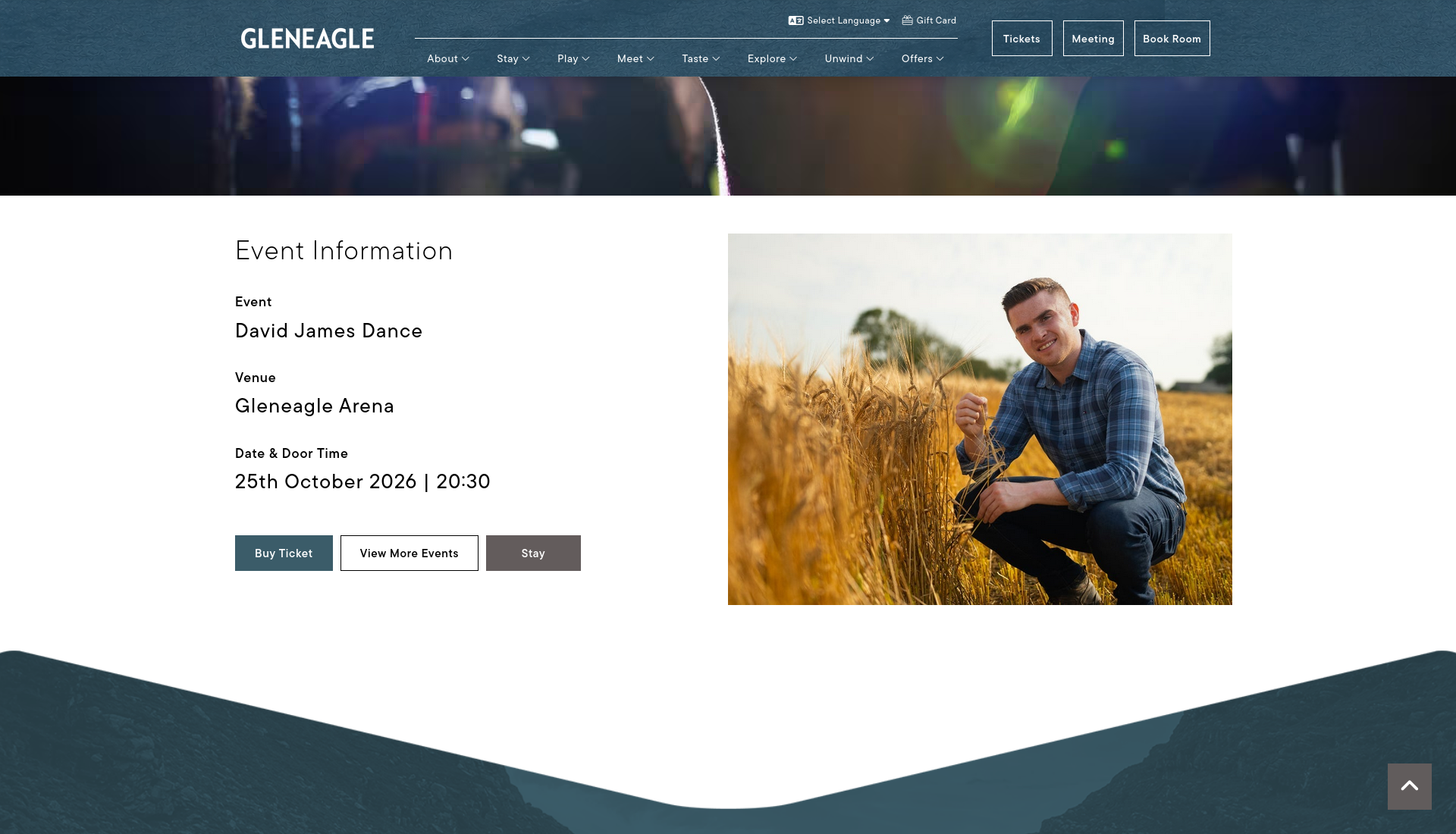Viewport: 1456px width, 834px height.
Task: Click the gift card icon
Action: [x=907, y=20]
